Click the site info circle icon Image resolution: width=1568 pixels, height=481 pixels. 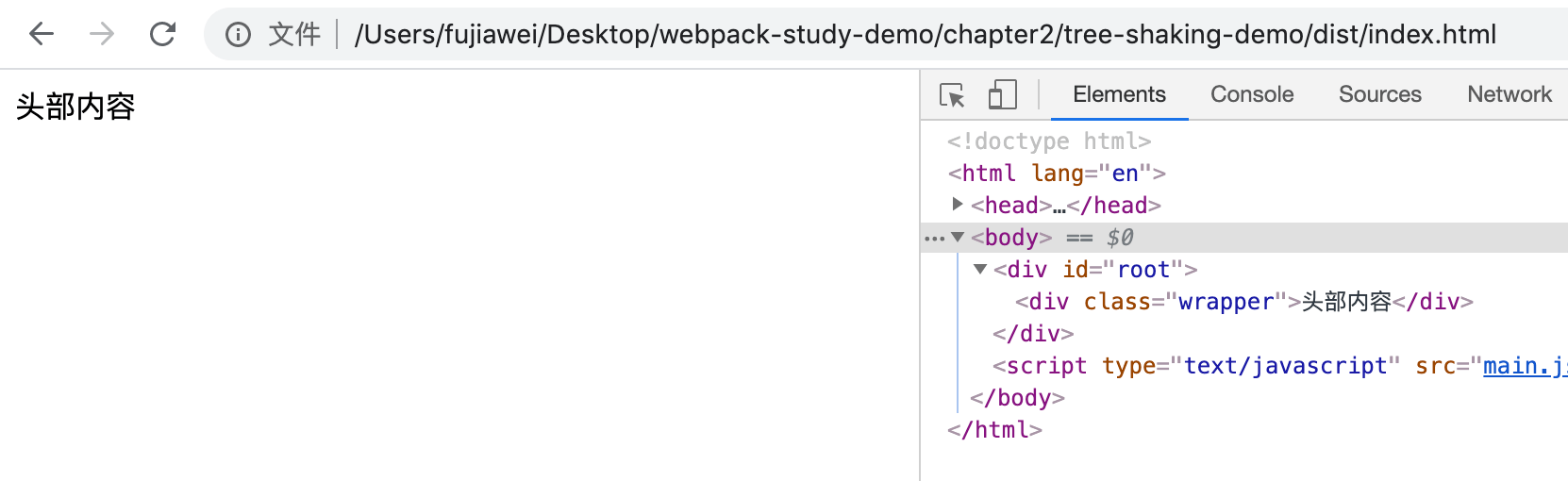pos(238,35)
